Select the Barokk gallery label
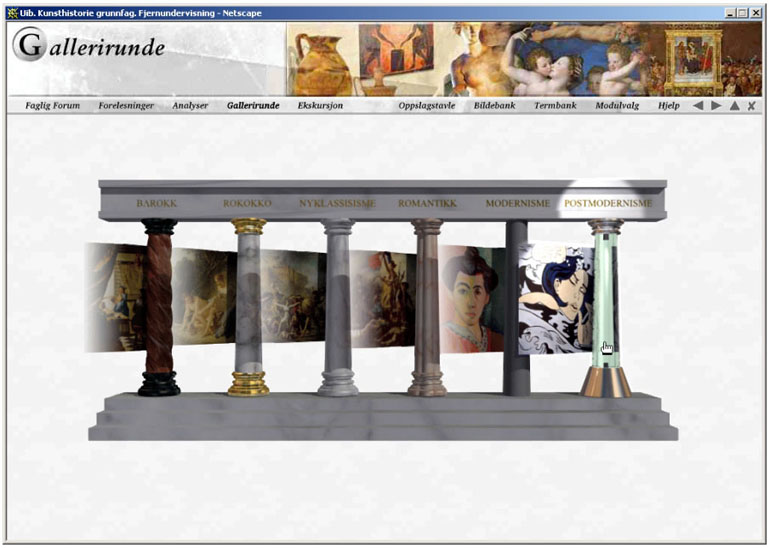This screenshot has width=770, height=548. tap(157, 203)
